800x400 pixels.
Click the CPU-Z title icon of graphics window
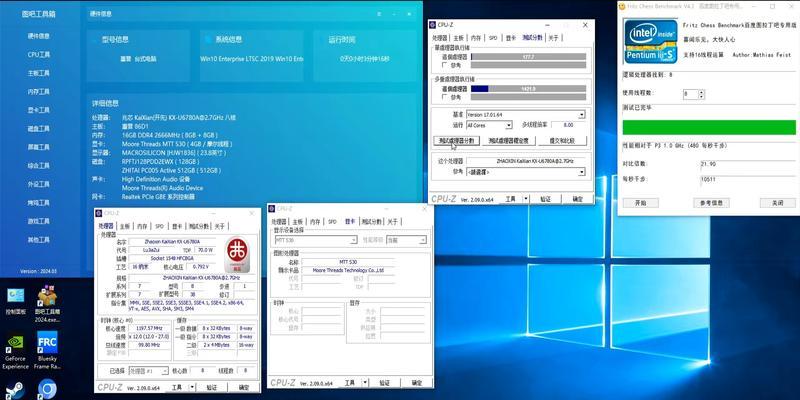tap(271, 209)
